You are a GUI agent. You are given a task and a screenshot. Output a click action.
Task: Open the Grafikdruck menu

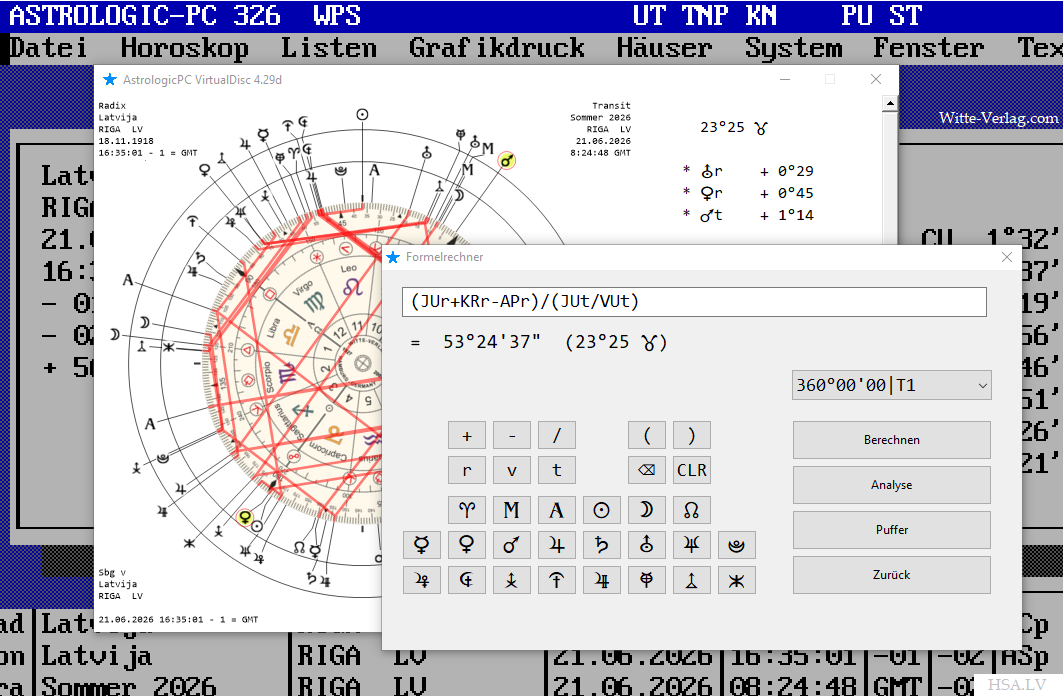[496, 48]
